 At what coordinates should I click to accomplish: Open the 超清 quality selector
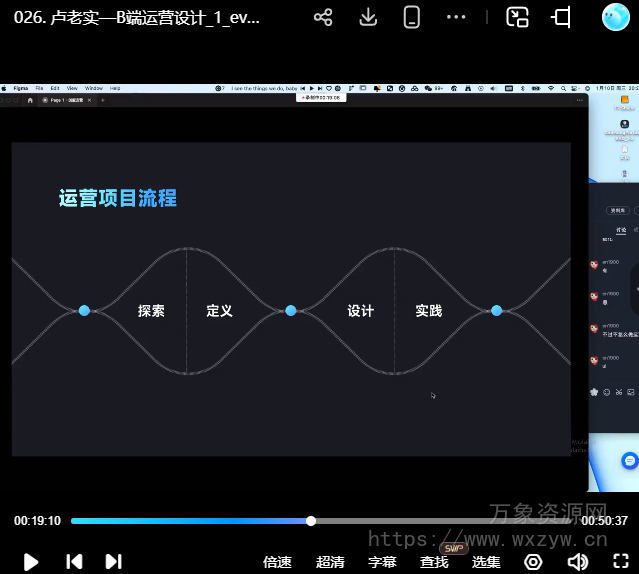[x=330, y=562]
